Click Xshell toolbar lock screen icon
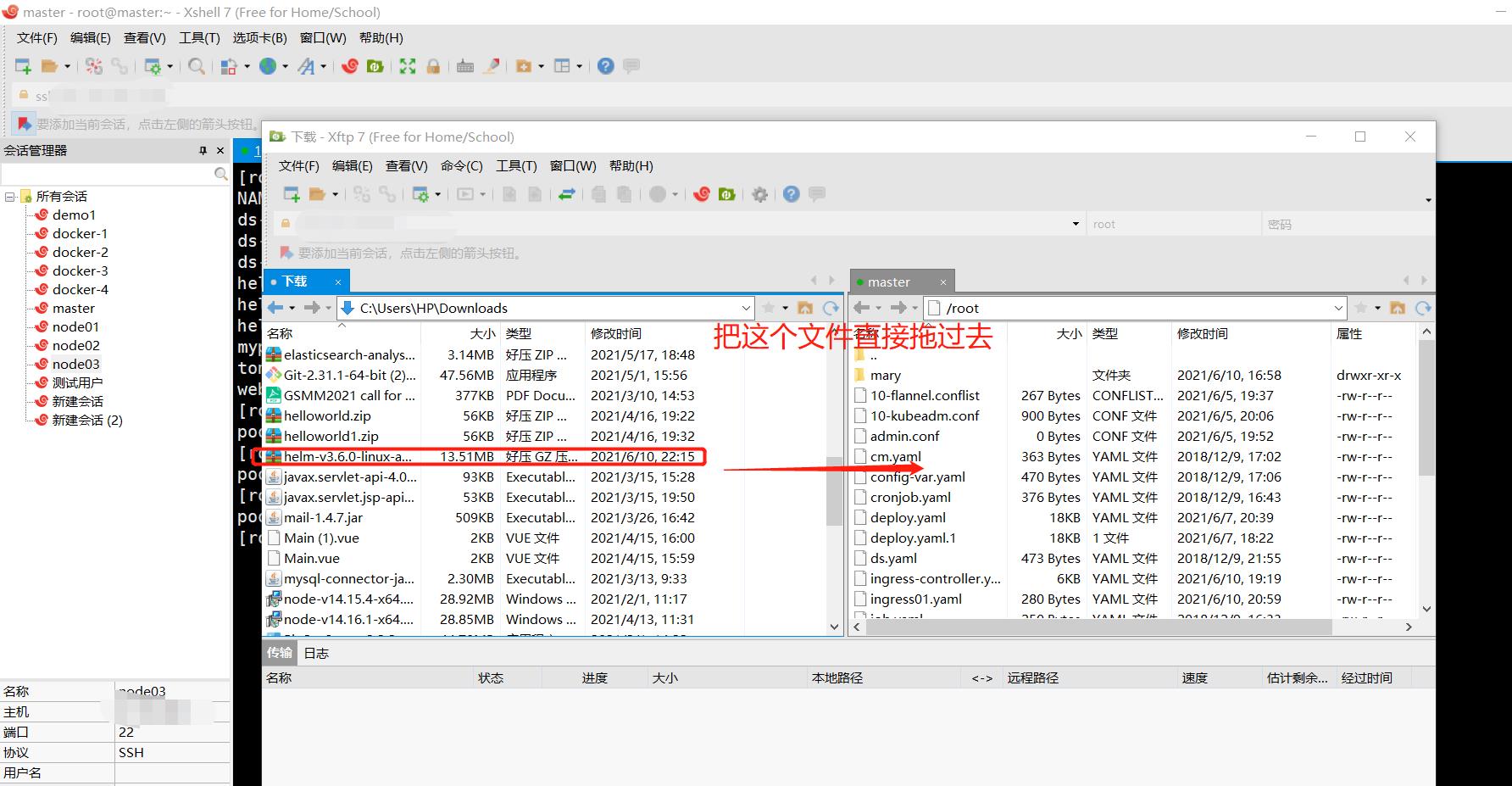Screen dimensions: 1512x786 point(433,66)
